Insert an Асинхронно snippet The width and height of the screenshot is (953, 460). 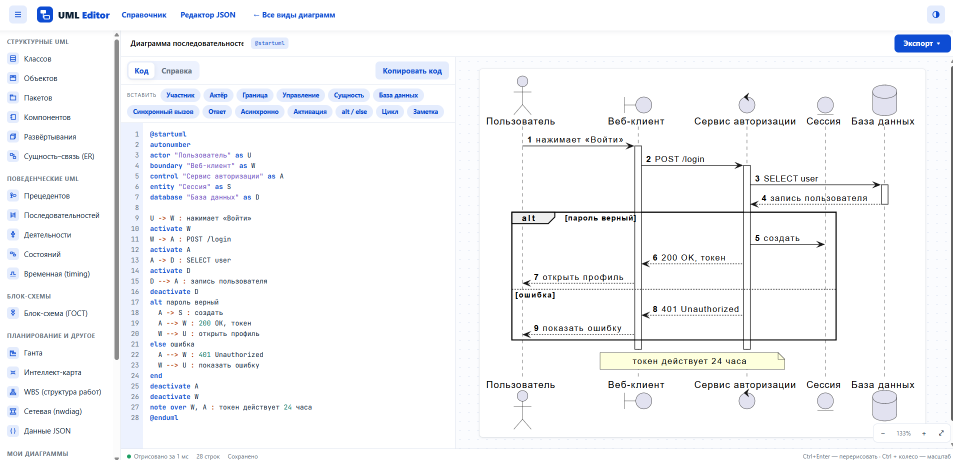coord(260,112)
